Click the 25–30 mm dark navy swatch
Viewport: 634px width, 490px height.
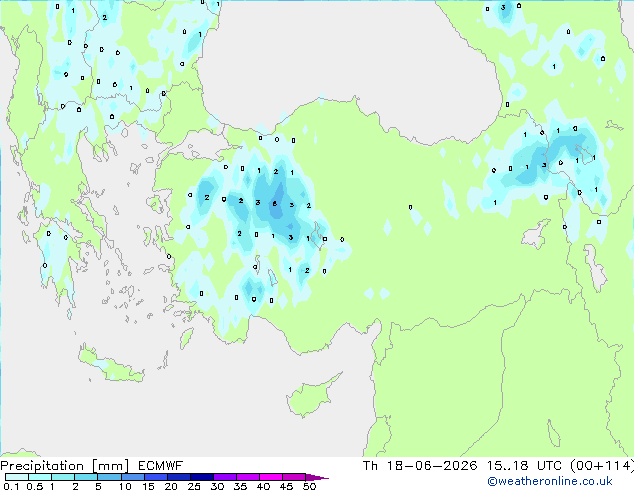[x=202, y=477]
